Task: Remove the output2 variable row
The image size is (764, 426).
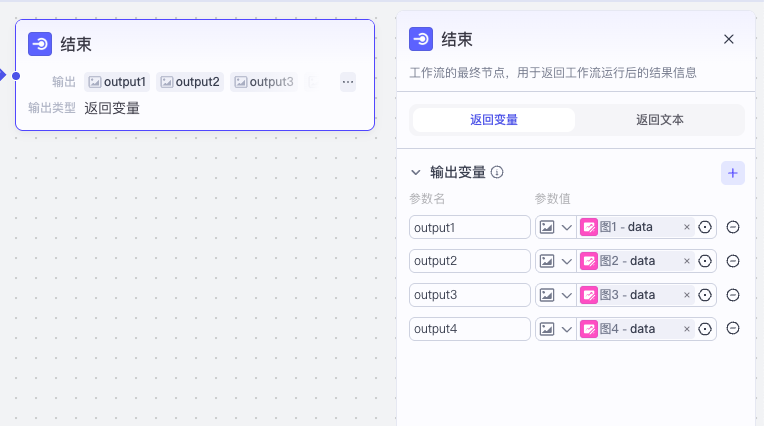Action: (x=733, y=261)
